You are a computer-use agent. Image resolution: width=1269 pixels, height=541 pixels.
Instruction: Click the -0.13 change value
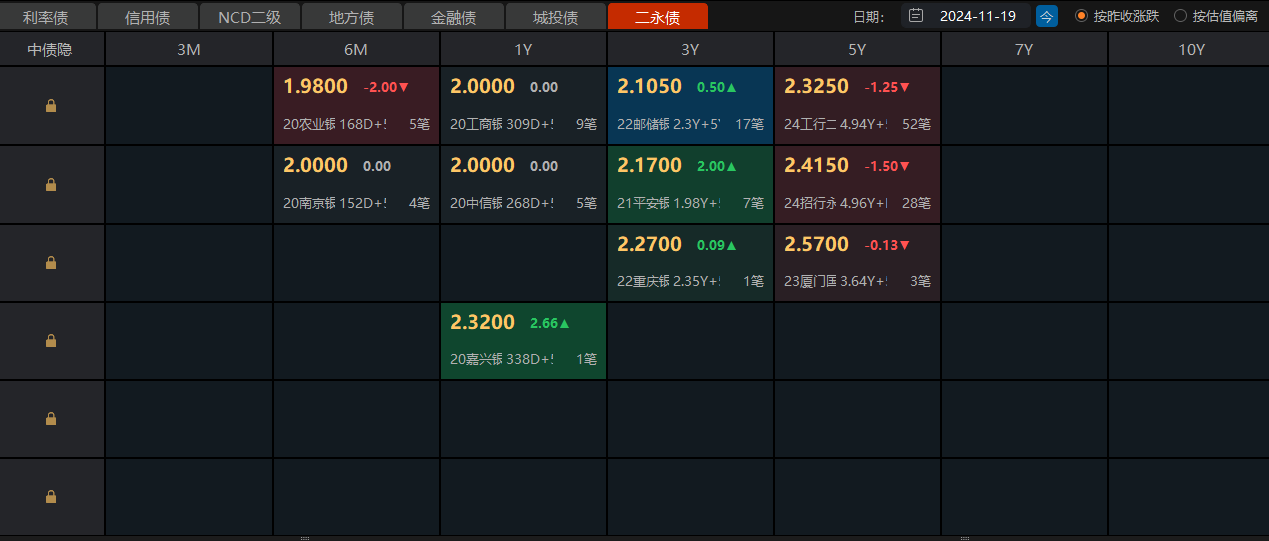point(887,244)
